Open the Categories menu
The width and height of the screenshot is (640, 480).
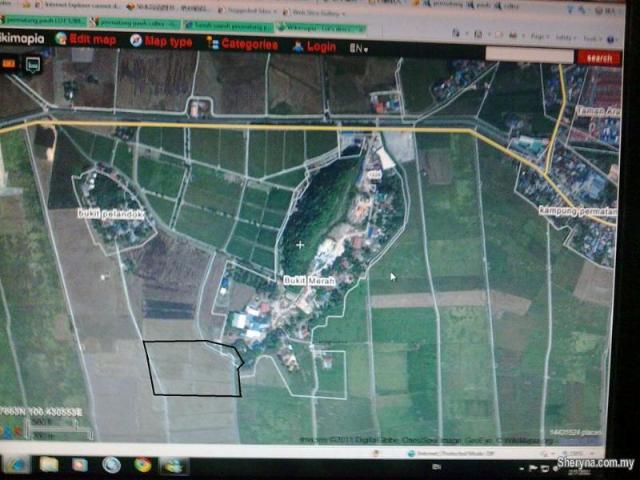pos(250,44)
